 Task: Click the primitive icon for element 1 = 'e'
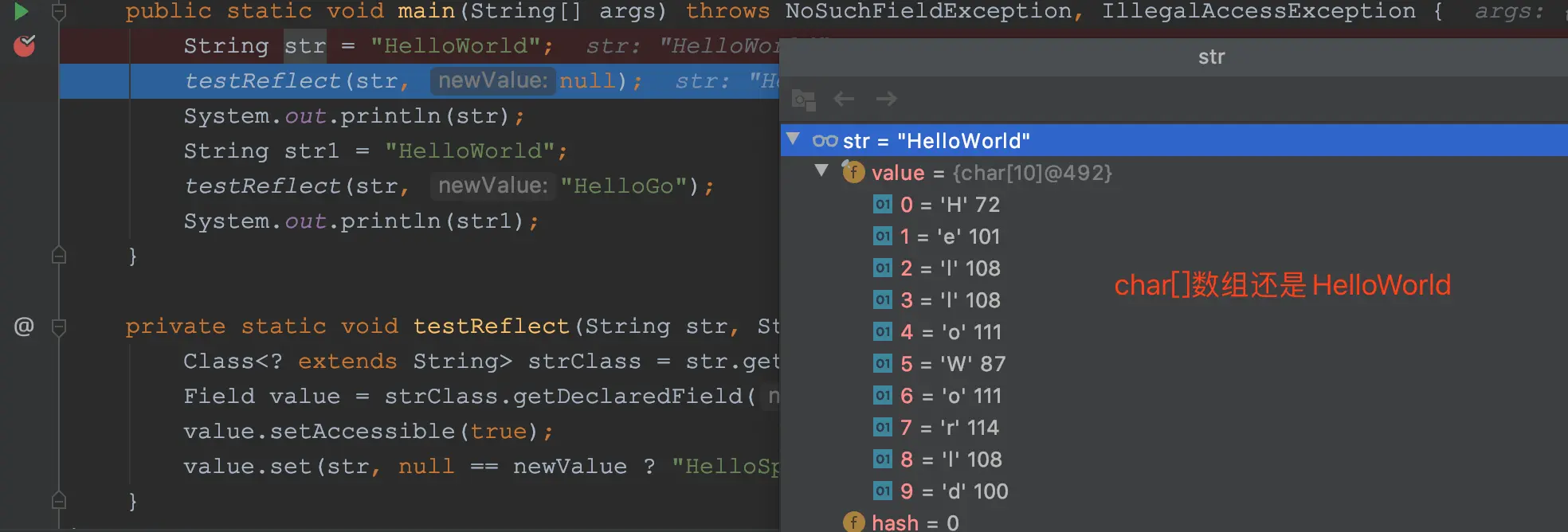click(882, 237)
